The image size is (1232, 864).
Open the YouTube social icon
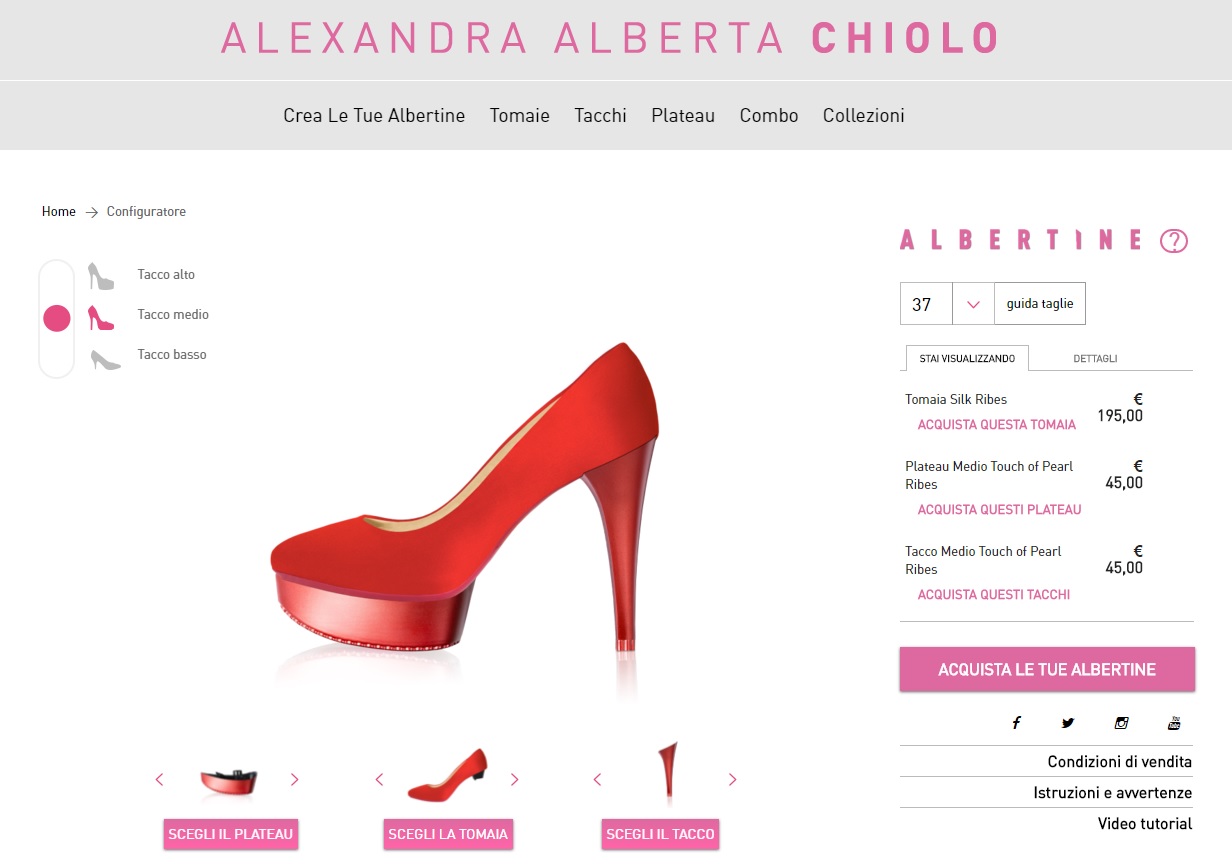point(1174,723)
